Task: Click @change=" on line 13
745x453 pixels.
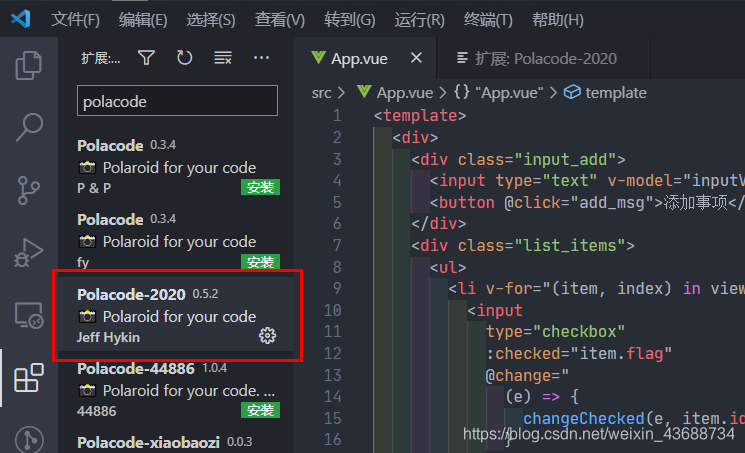Action: [527, 375]
